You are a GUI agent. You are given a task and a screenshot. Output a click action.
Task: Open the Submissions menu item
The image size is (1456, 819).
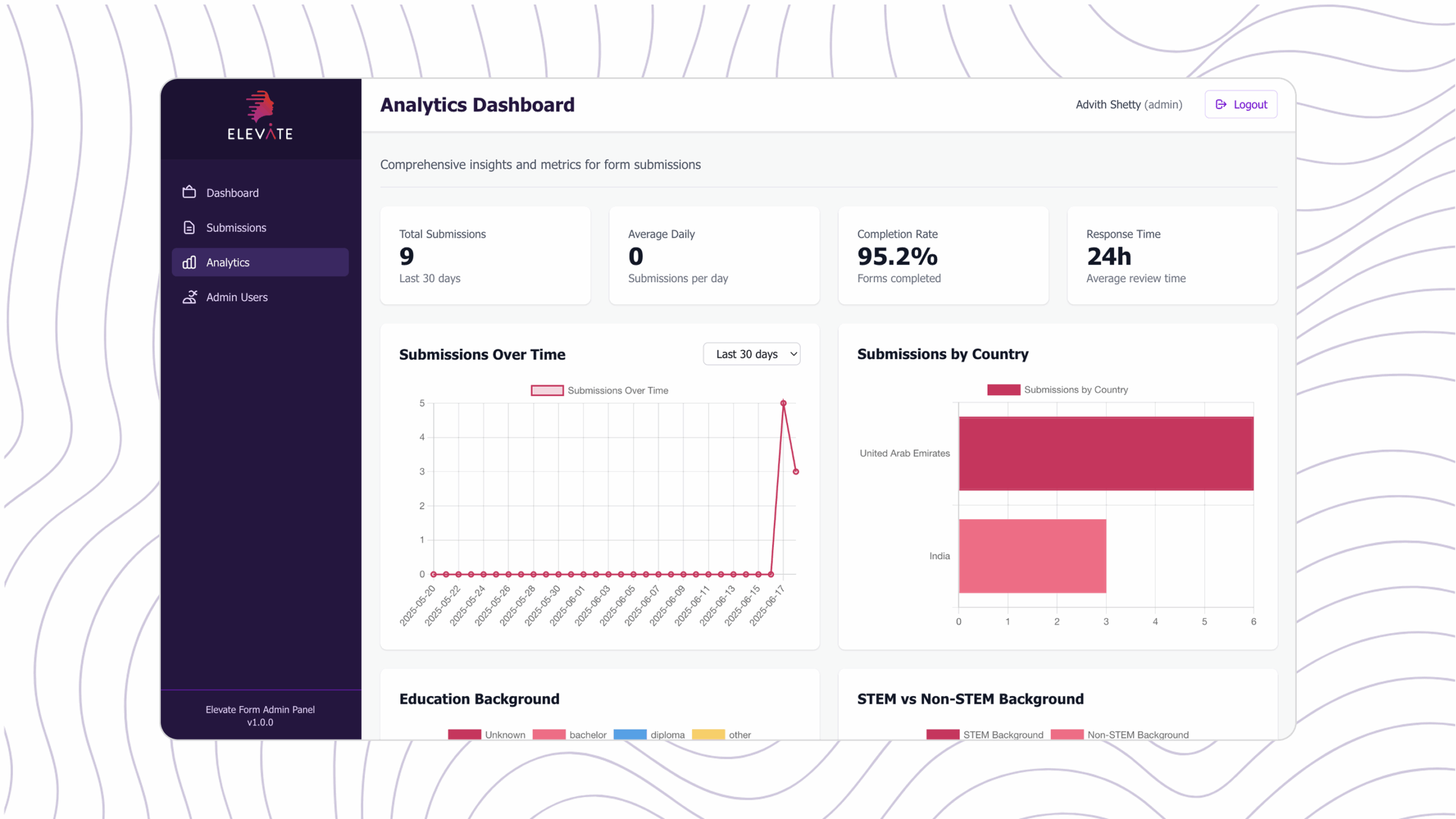coord(236,227)
